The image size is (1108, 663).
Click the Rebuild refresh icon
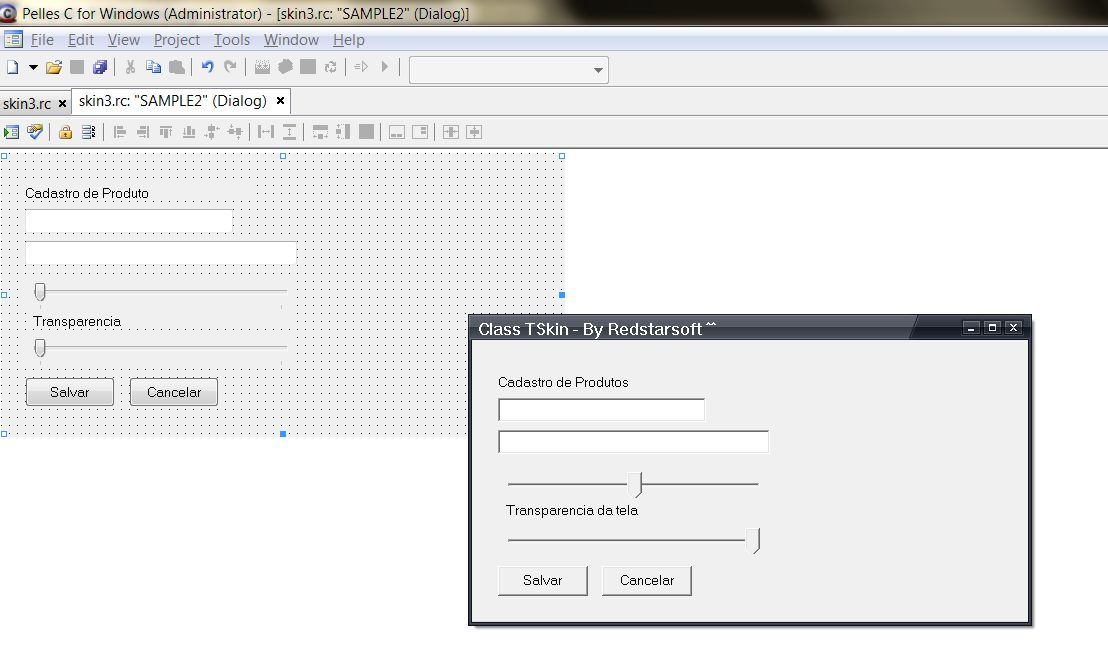click(x=330, y=67)
